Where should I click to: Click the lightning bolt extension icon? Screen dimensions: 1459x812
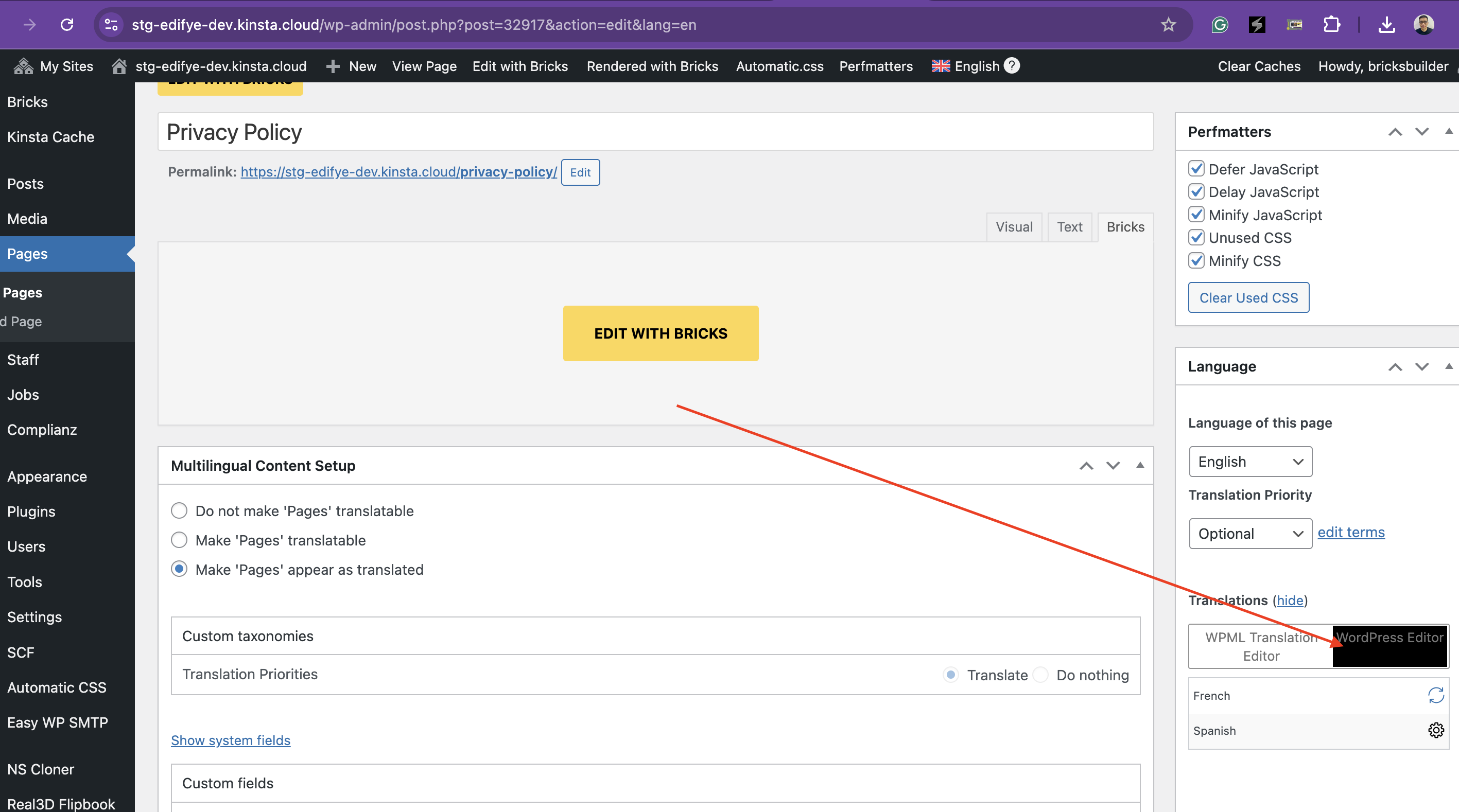(x=1257, y=24)
